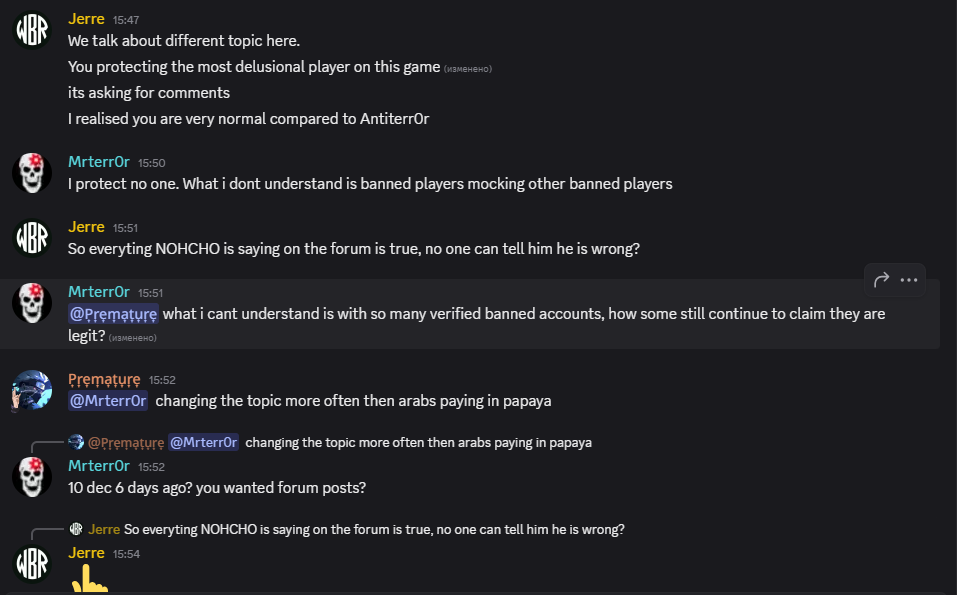Image resolution: width=957 pixels, height=595 pixels.
Task: Click Premature's avatar beside the 15:52 message
Action: [x=32, y=390]
